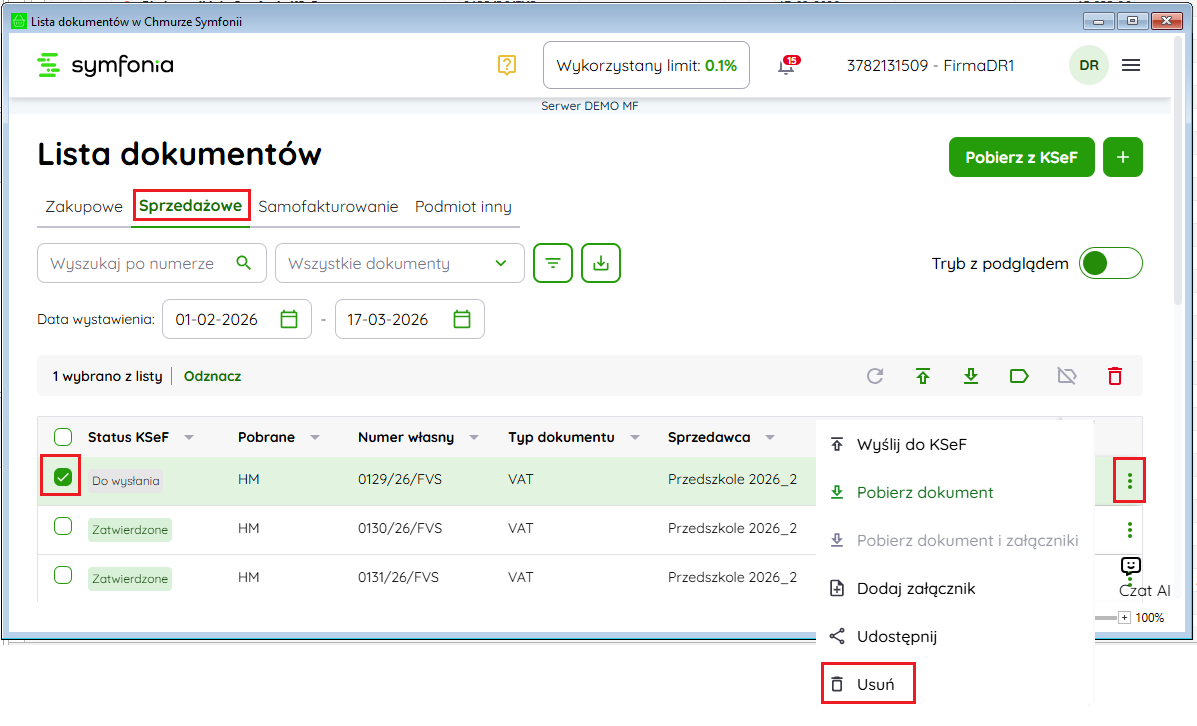Click the filter icon button
This screenshot has width=1197, height=726.
[553, 263]
